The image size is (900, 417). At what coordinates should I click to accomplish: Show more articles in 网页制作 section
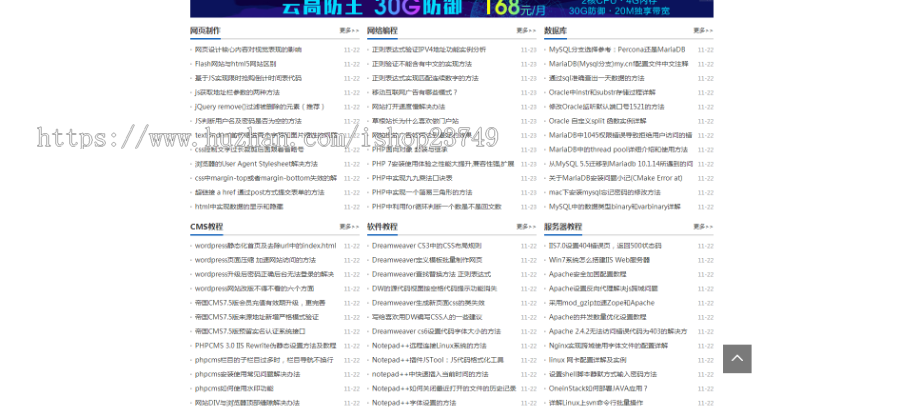pyautogui.click(x=349, y=30)
